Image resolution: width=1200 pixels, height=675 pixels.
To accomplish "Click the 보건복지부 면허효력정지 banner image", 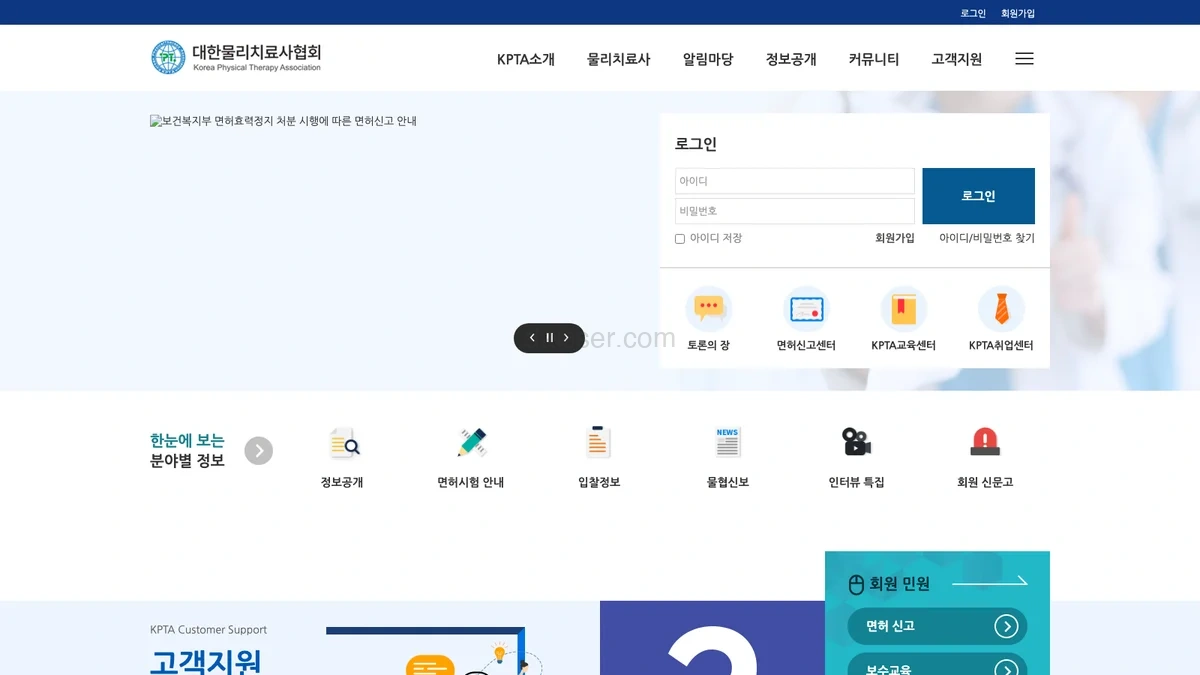I will tap(283, 121).
